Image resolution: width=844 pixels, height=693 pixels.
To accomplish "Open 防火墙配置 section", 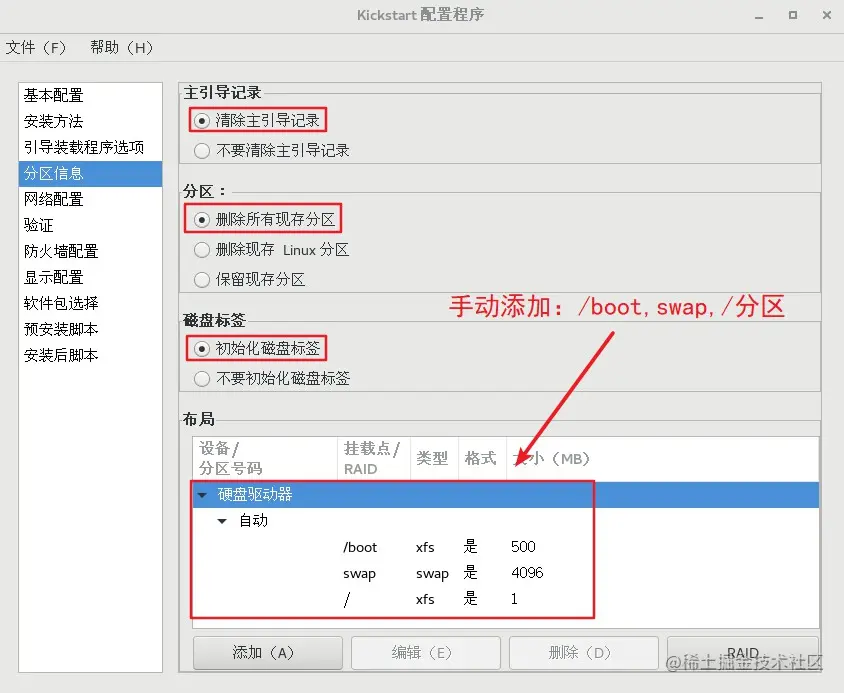I will (90, 251).
